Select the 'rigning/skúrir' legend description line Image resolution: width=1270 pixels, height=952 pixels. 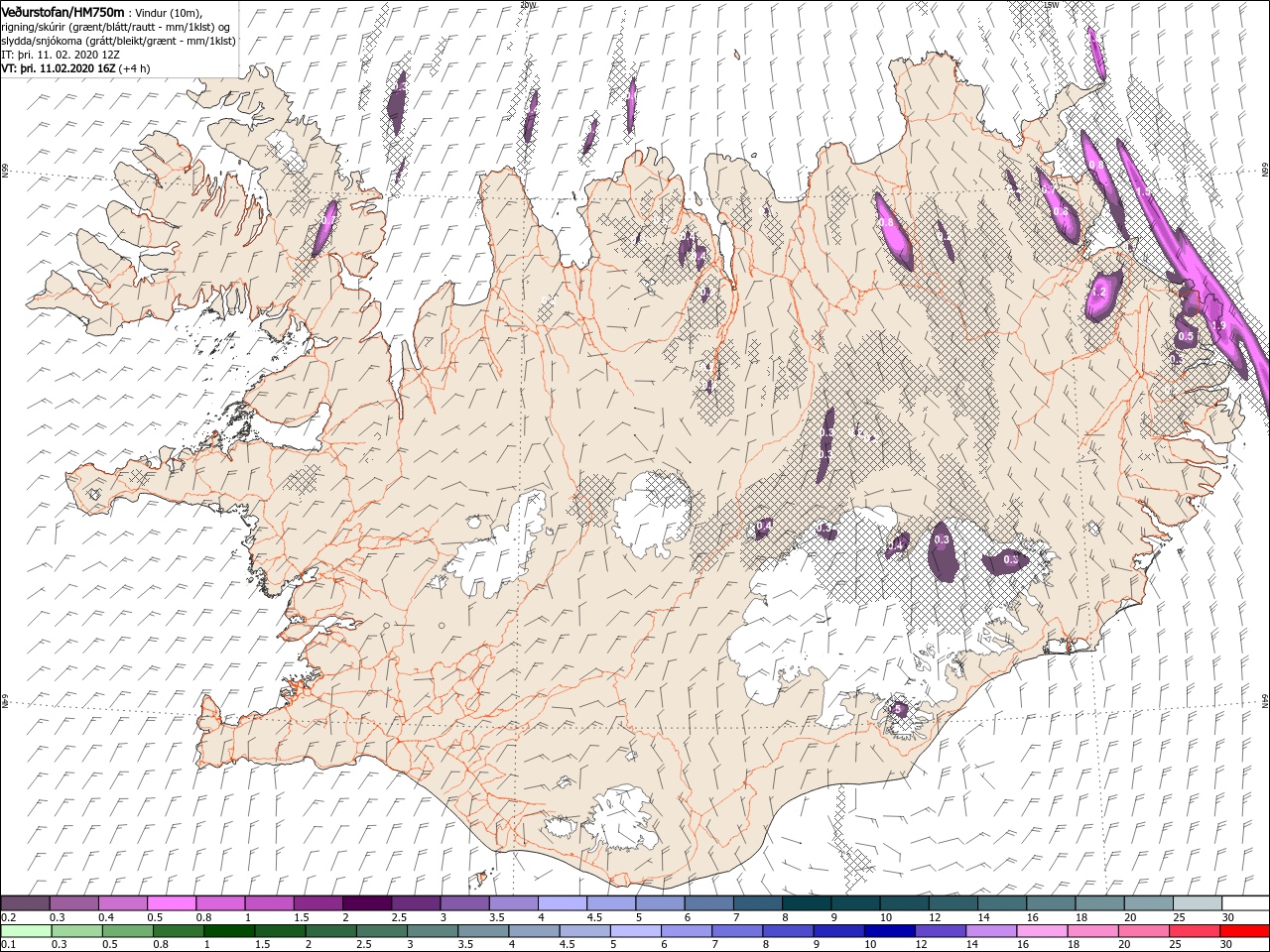[x=114, y=27]
